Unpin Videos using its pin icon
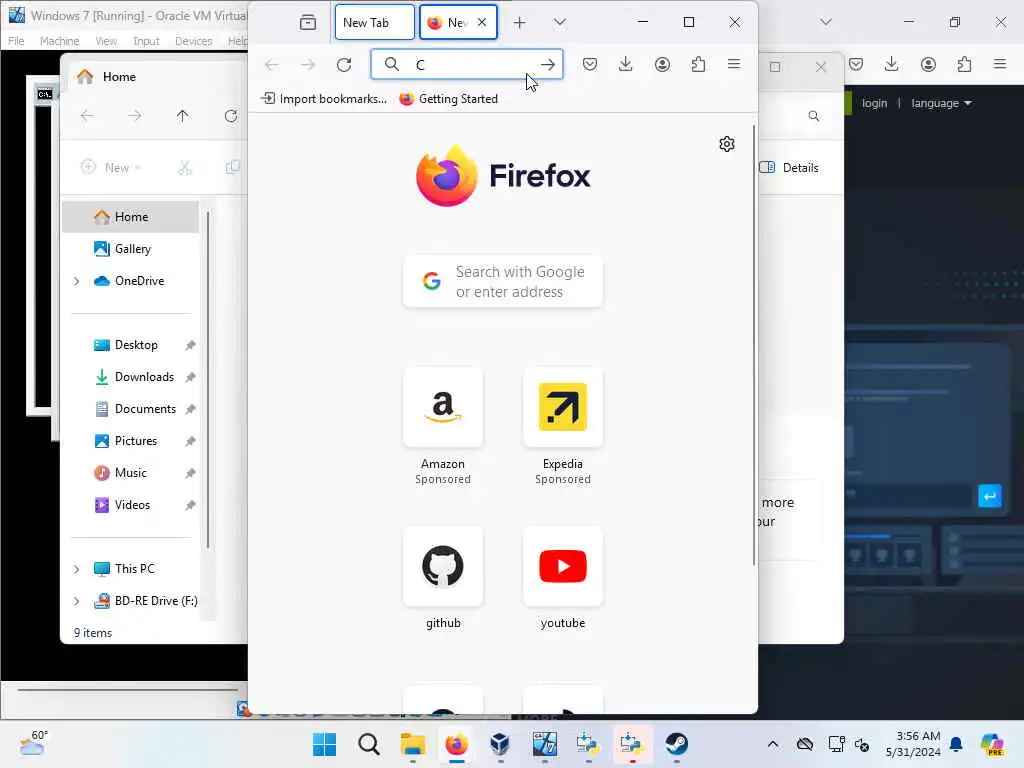1024x768 pixels. click(190, 505)
